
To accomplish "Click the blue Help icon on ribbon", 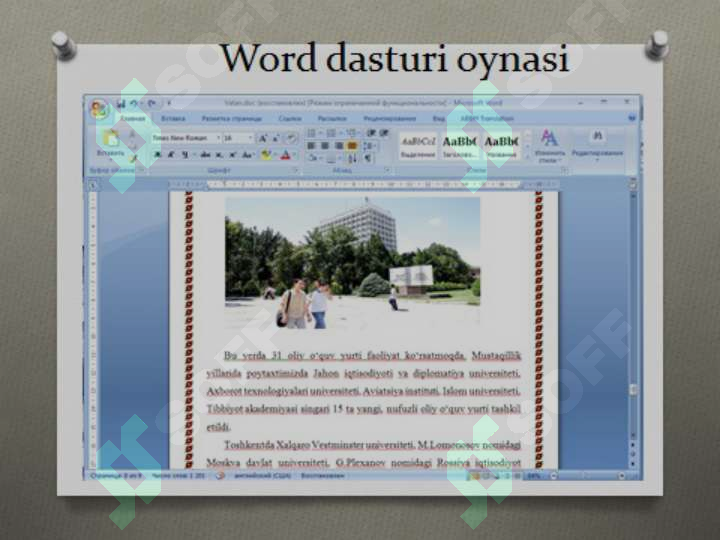I will pyautogui.click(x=632, y=118).
